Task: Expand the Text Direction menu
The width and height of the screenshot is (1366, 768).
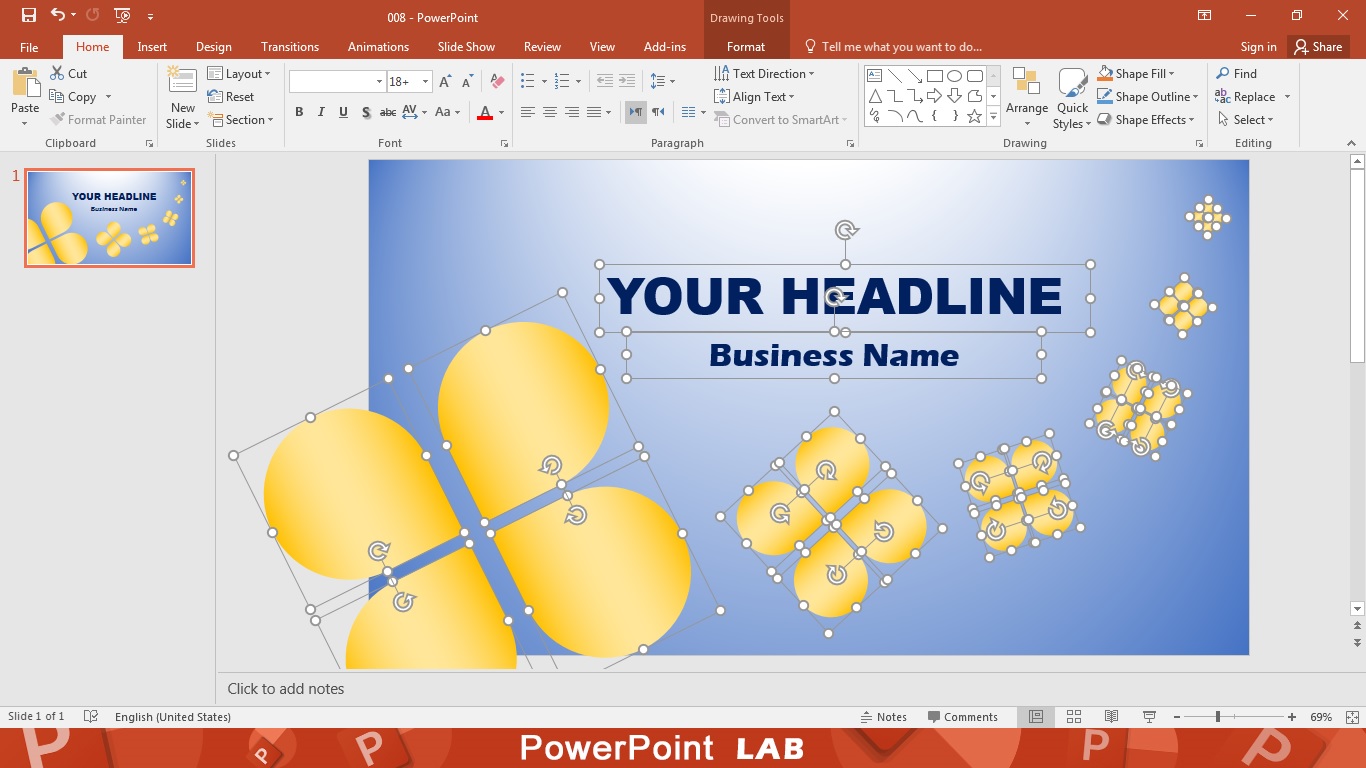Action: pos(764,74)
